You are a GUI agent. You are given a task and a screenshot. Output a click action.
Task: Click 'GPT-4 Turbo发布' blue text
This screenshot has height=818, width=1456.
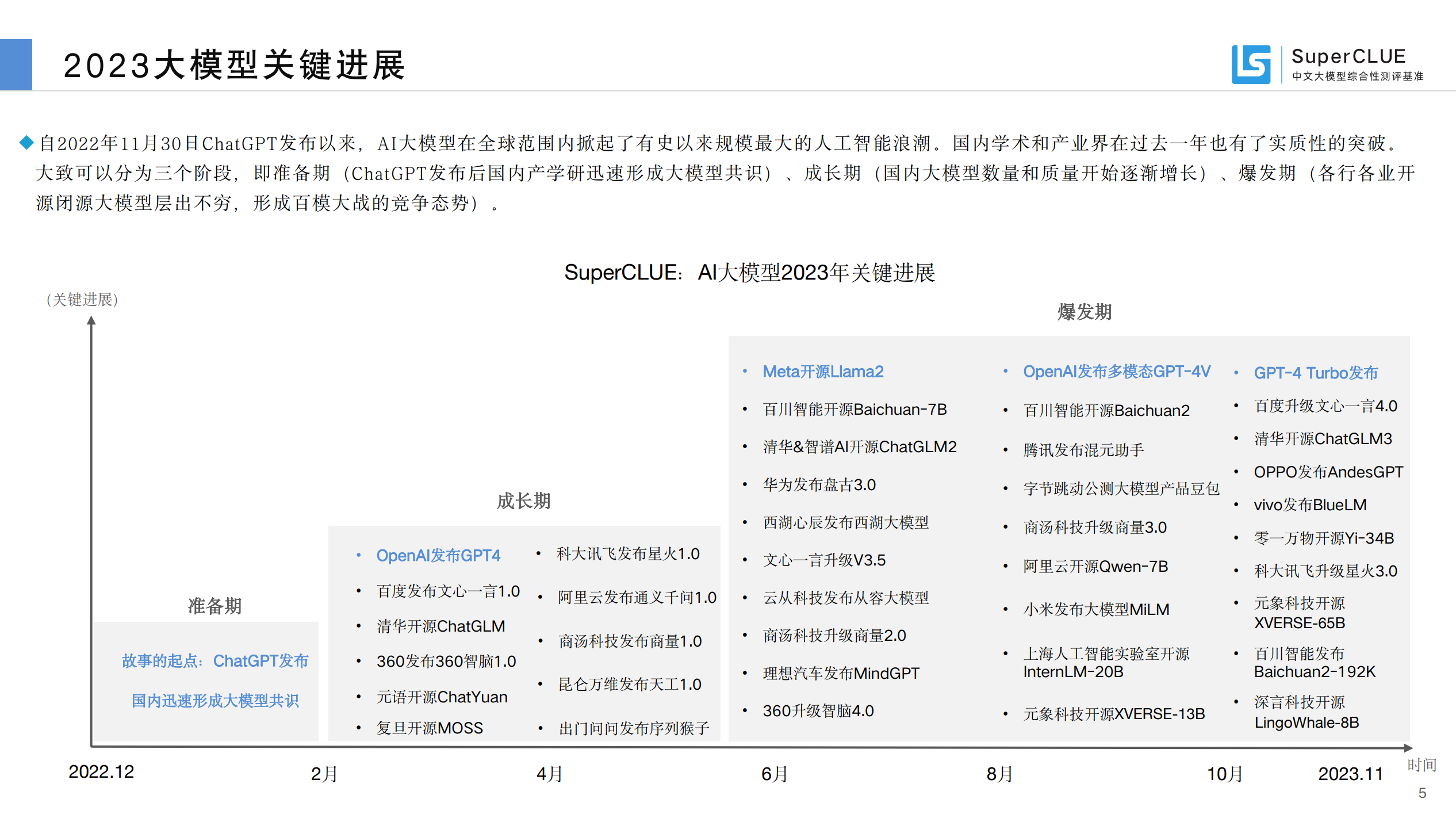point(1316,373)
